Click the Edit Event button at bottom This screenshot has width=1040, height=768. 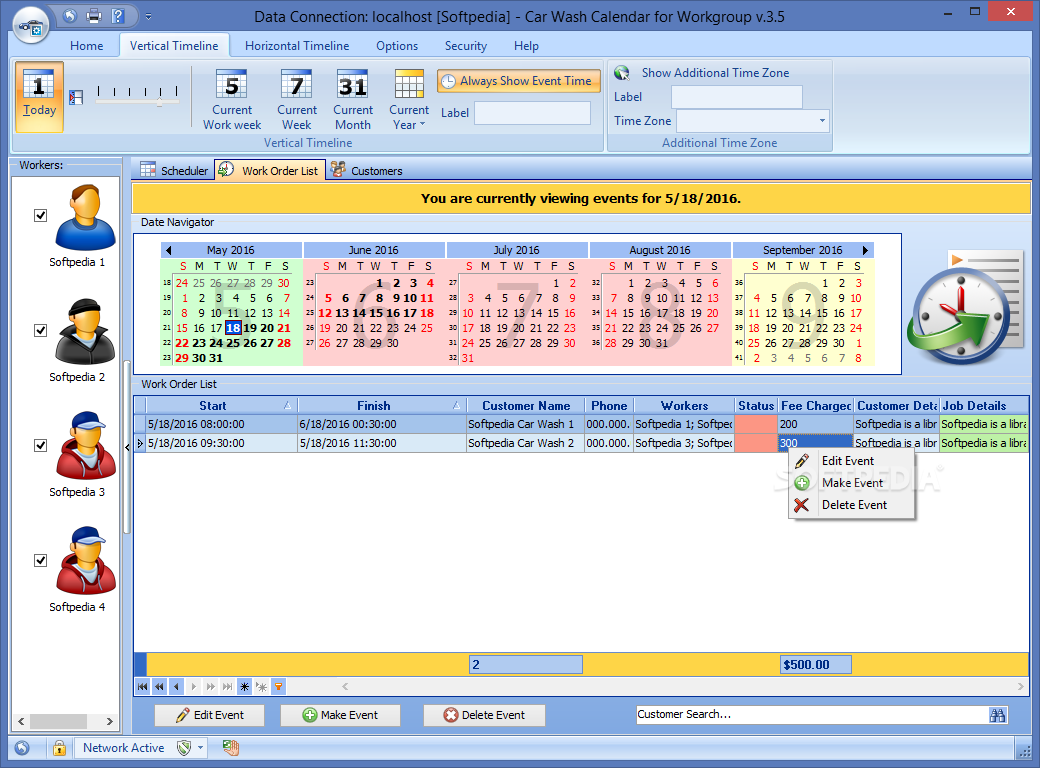(x=210, y=715)
